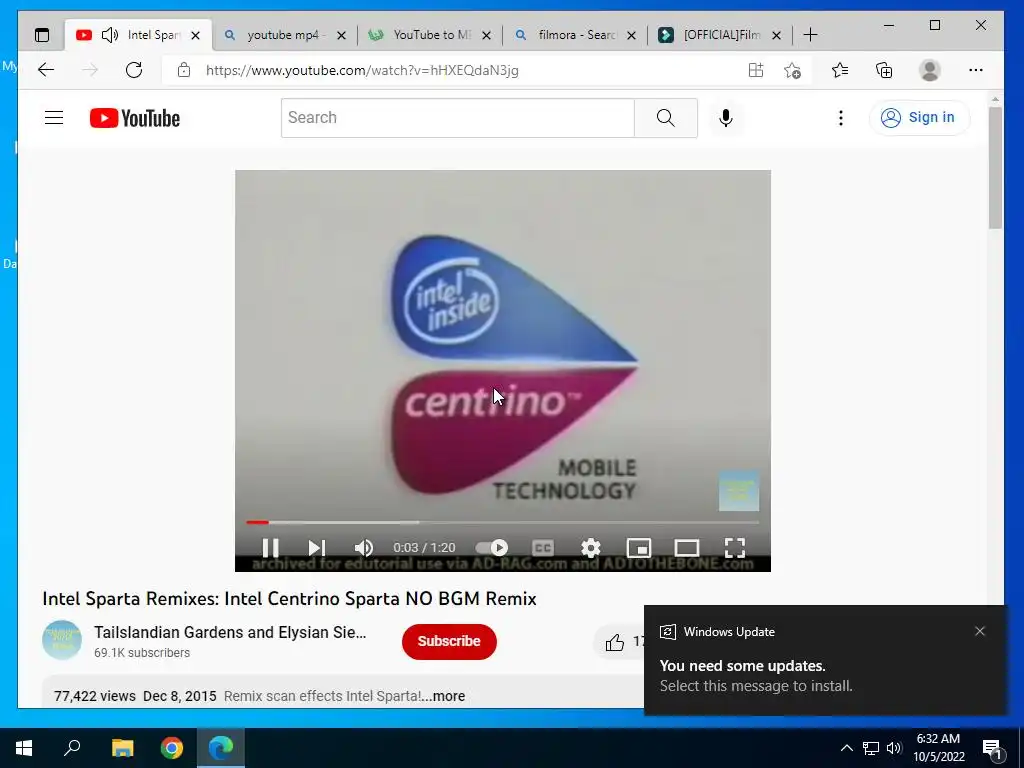Click Microsoft Edge taskbar icon

pyautogui.click(x=221, y=748)
